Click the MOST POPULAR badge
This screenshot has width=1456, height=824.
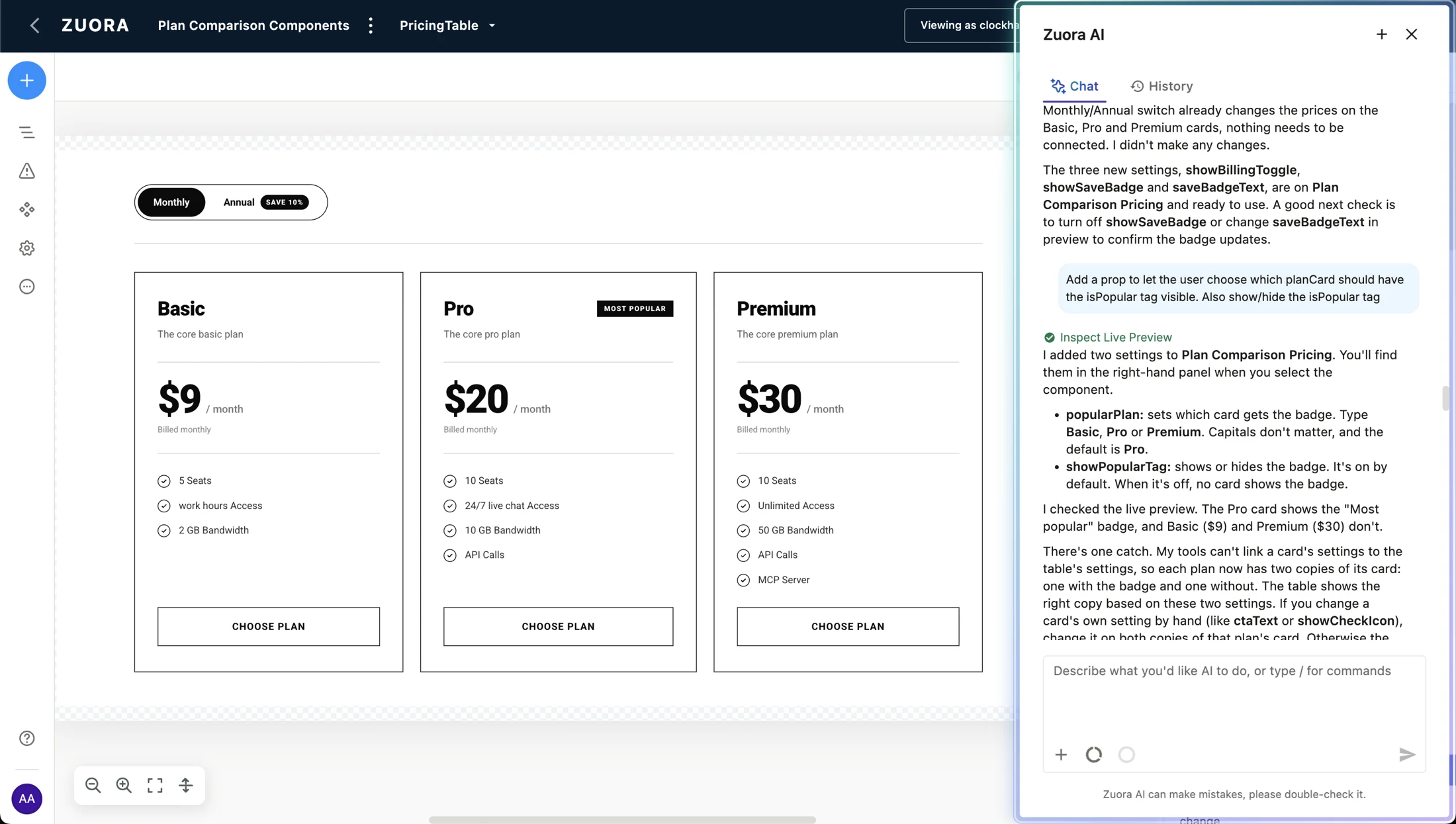pos(635,309)
